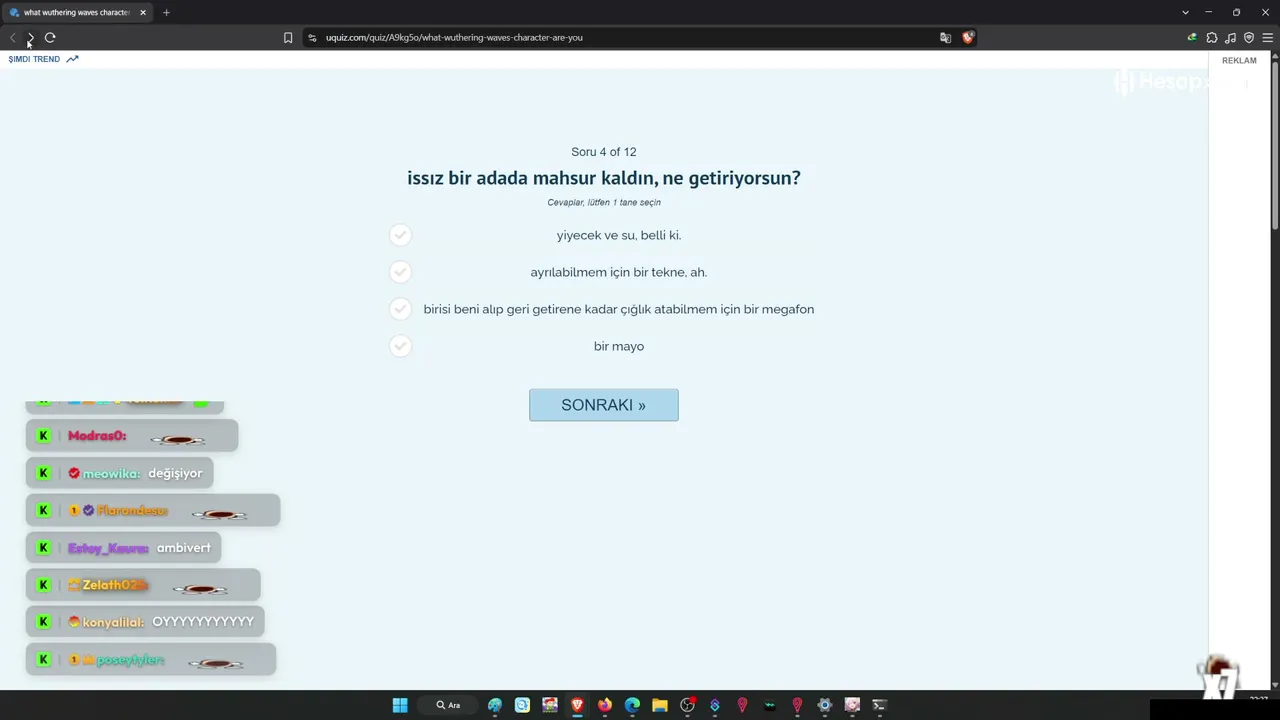Click the 'Soru 4 of 12' progress text

[604, 152]
